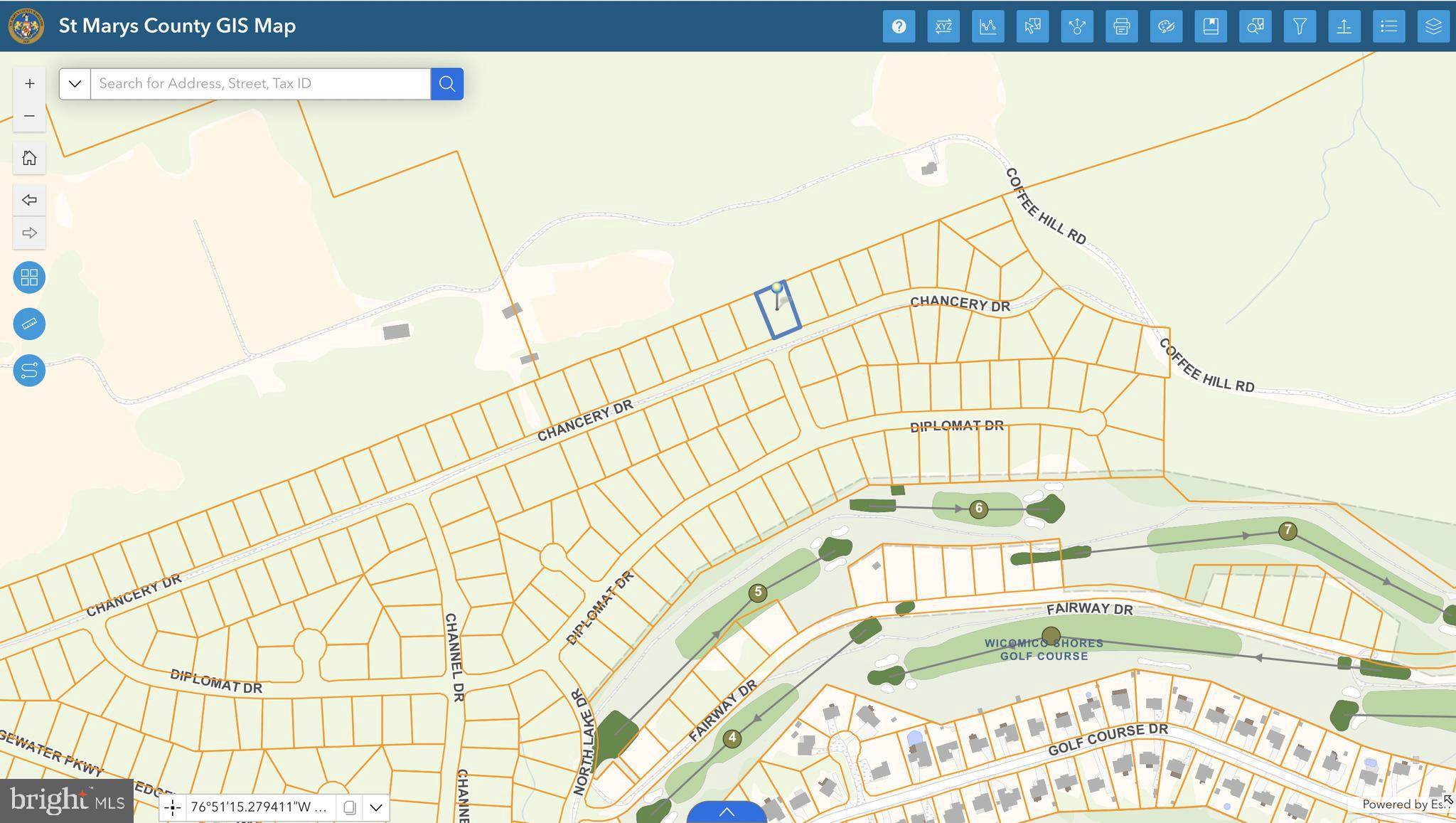1456x823 pixels.
Task: Open the Print widget
Action: point(1121,26)
